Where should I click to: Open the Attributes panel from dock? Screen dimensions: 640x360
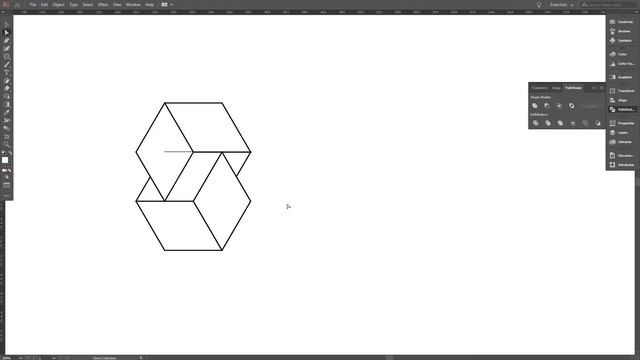tap(621, 165)
